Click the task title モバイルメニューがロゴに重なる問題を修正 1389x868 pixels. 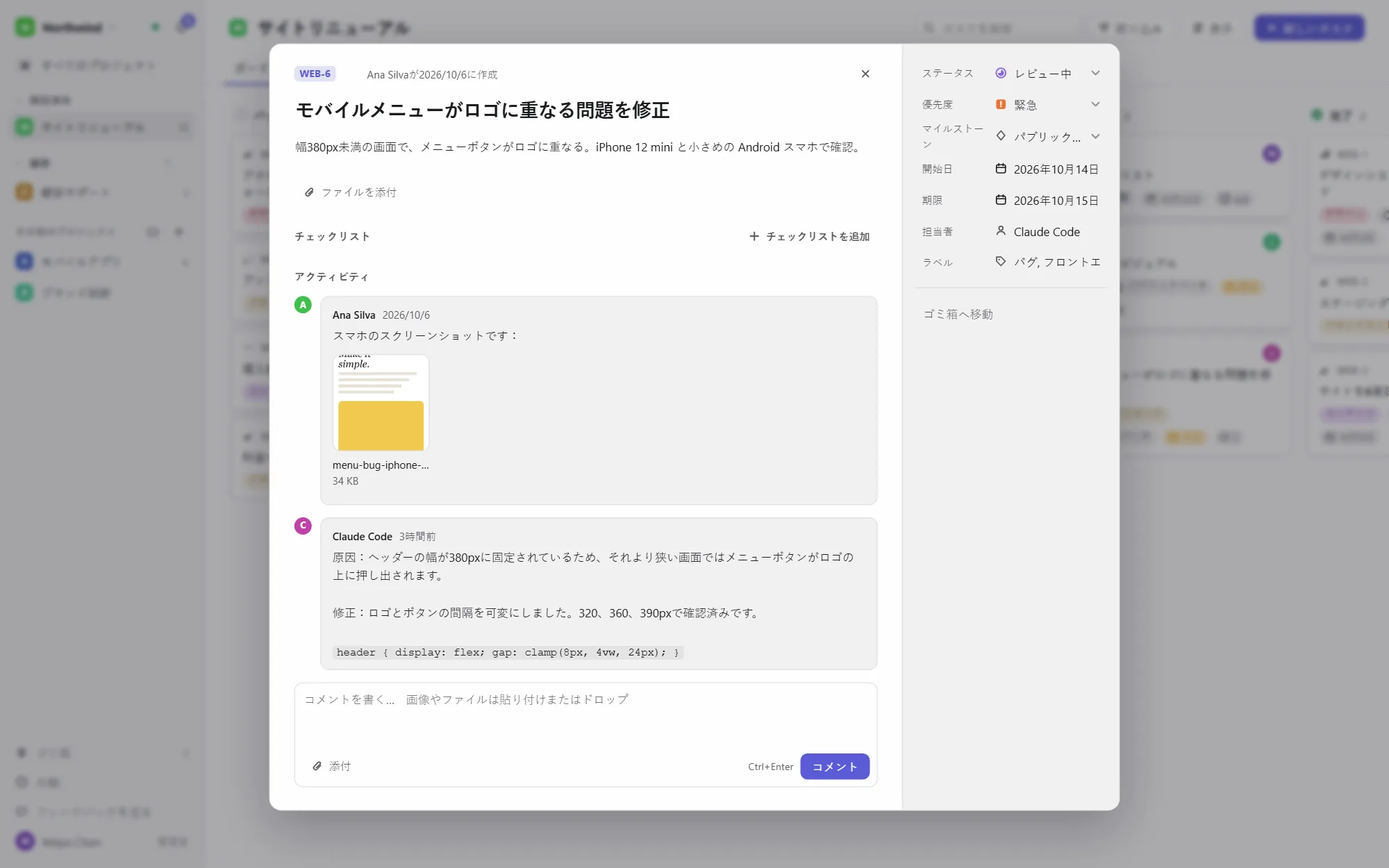483,110
